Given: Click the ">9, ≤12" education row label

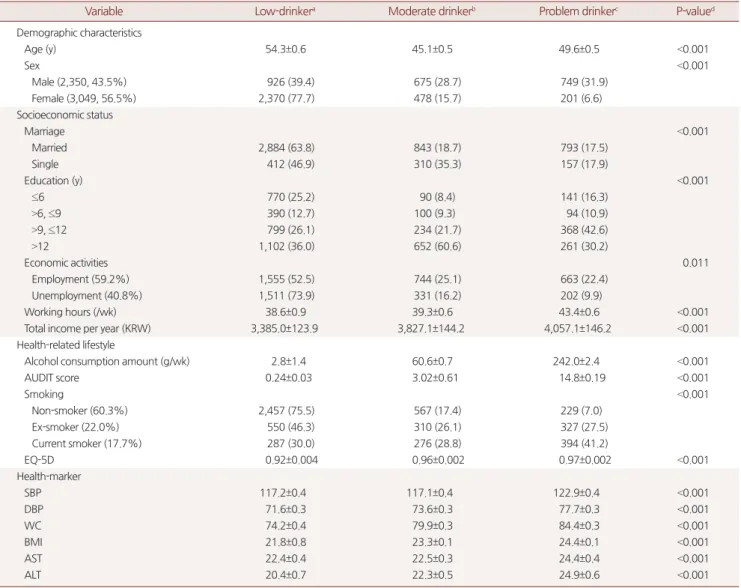Looking at the screenshot, I should tap(49, 230).
